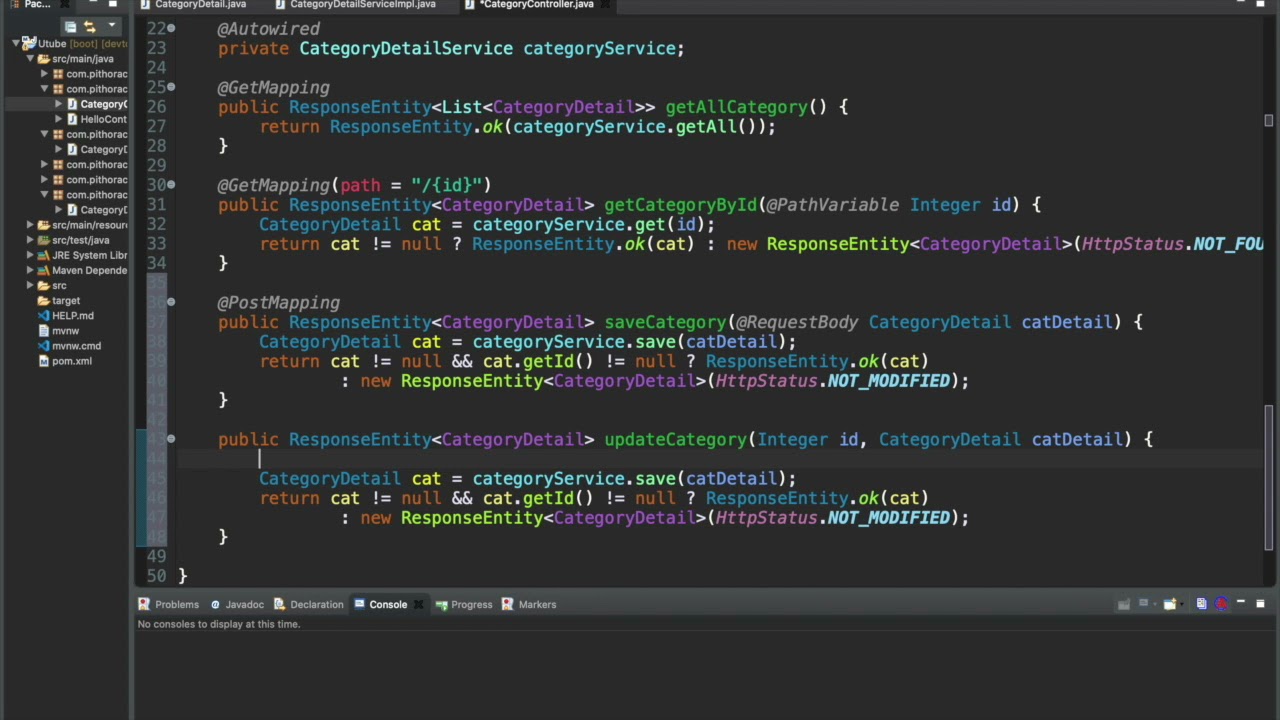1280x720 pixels.
Task: Minimize the Console panel
Action: (1241, 603)
